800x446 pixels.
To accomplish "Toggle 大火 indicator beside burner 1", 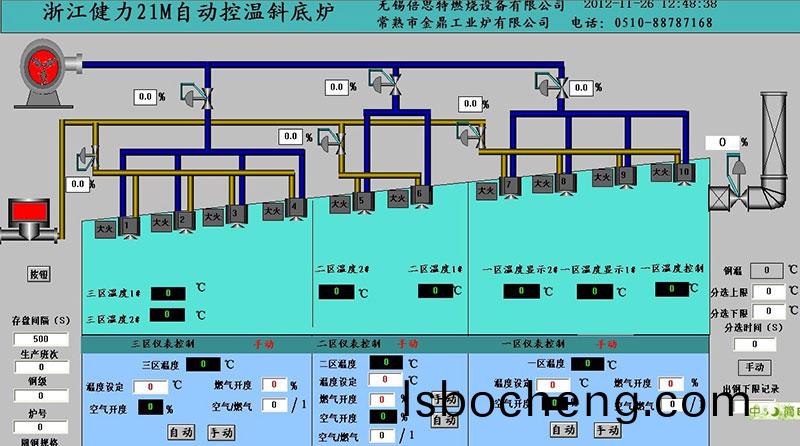I will point(106,230).
